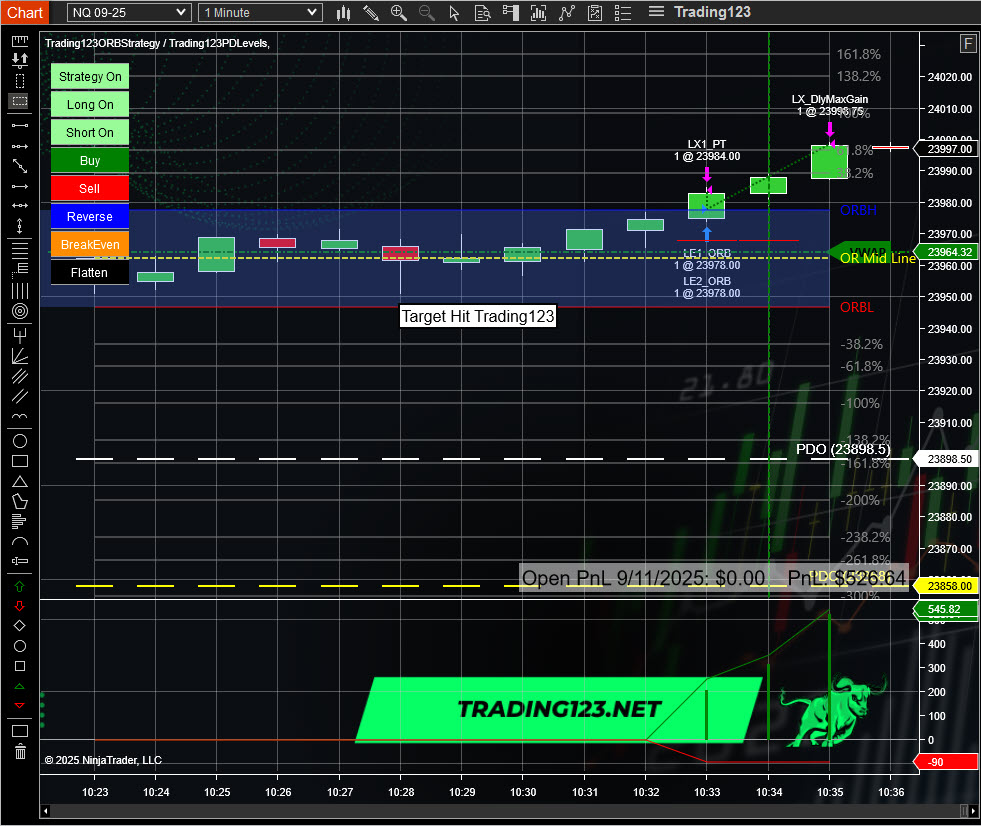
Task: Click the F fixed-scale button
Action: pos(968,44)
